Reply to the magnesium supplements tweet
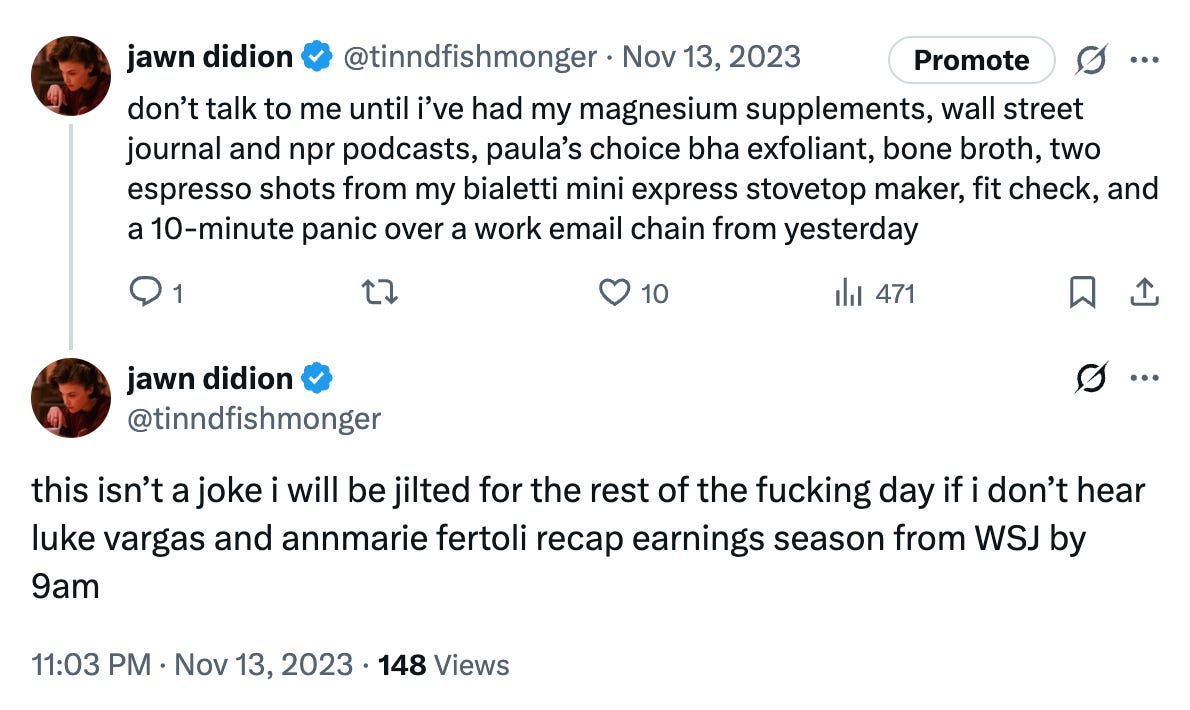 coord(146,293)
